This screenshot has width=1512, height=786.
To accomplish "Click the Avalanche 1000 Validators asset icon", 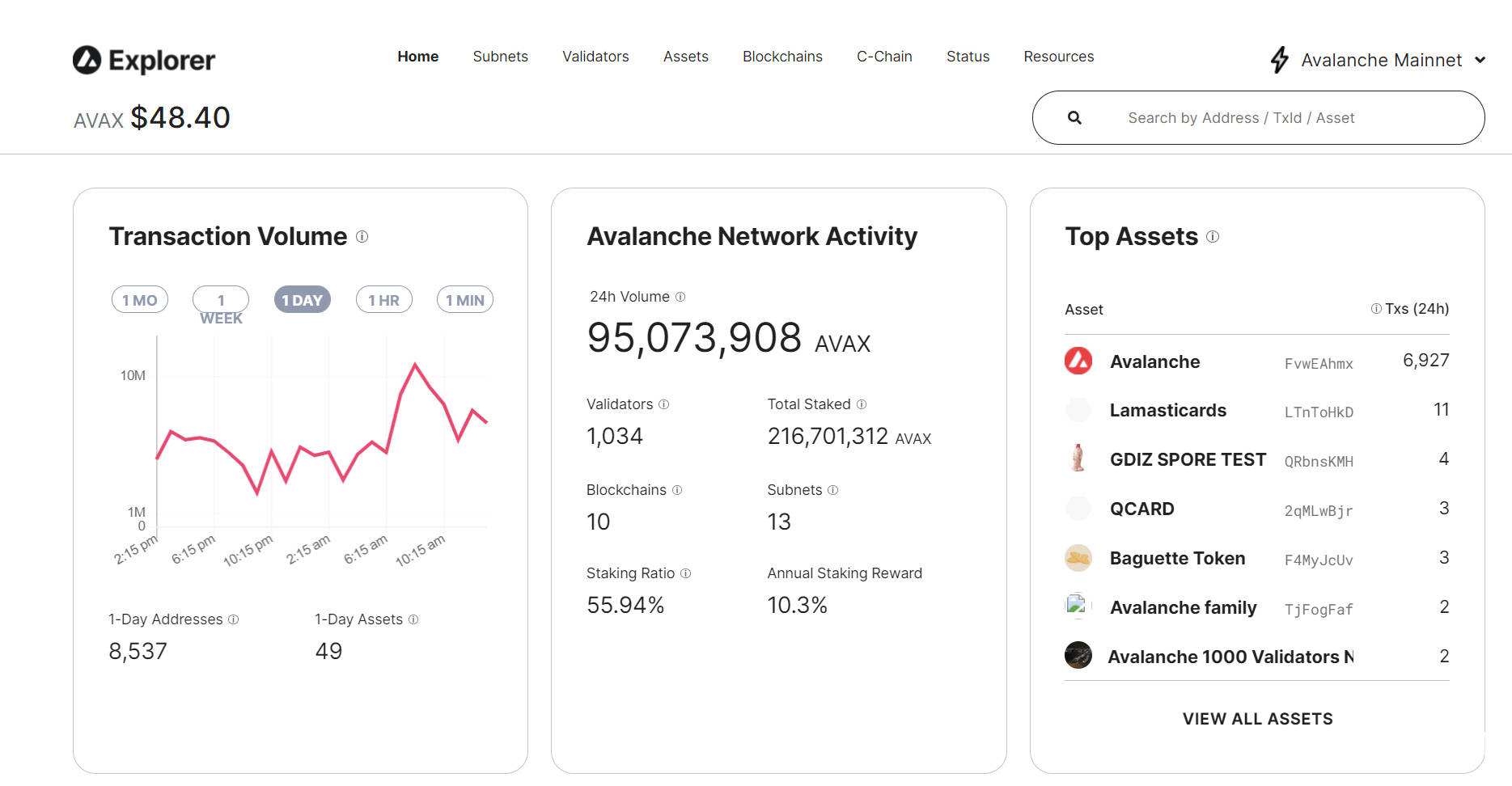I will click(1078, 655).
